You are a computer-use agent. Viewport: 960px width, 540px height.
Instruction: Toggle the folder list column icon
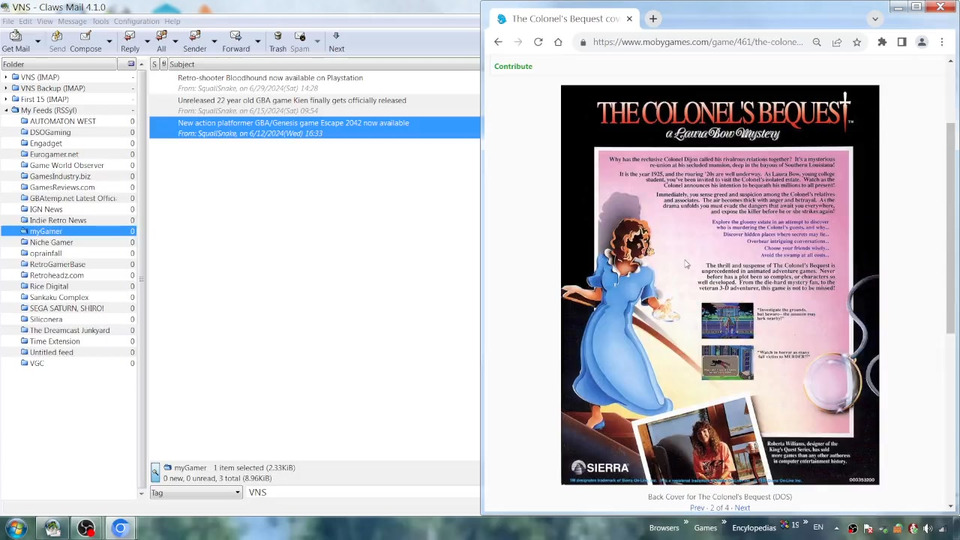[x=130, y=64]
